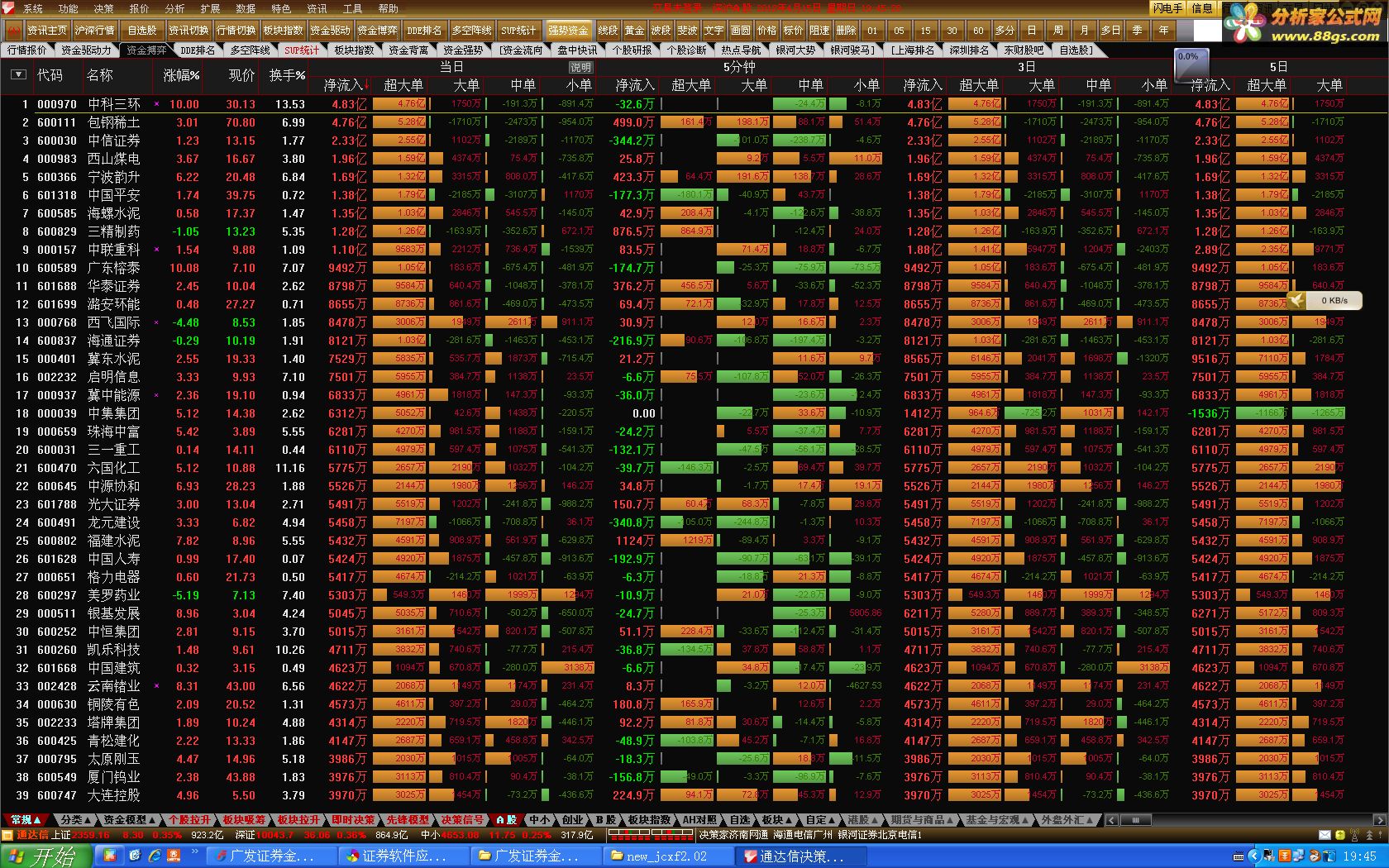Expand the 基金与宏观 bottom tab menu
Image resolution: width=1389 pixels, height=868 pixels.
coord(996,819)
